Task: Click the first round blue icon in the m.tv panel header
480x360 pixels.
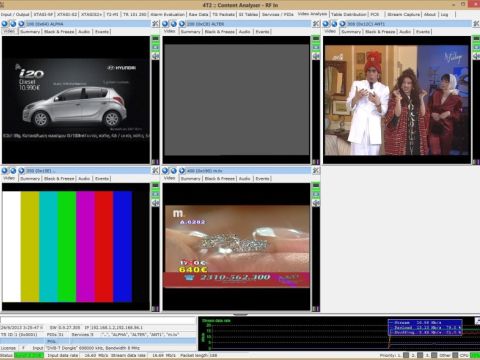Action: (165, 171)
